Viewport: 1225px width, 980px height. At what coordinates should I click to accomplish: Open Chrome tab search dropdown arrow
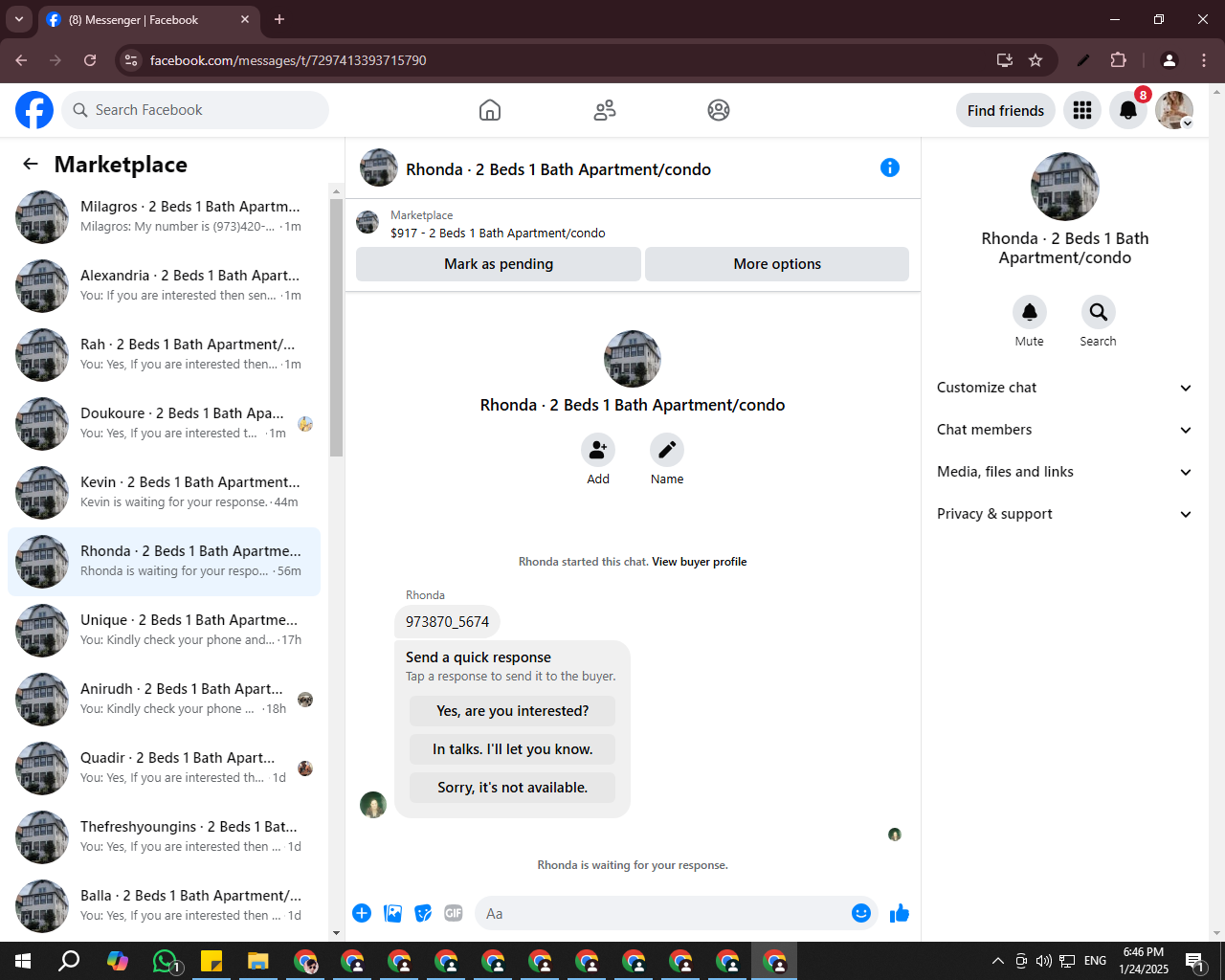[x=18, y=19]
